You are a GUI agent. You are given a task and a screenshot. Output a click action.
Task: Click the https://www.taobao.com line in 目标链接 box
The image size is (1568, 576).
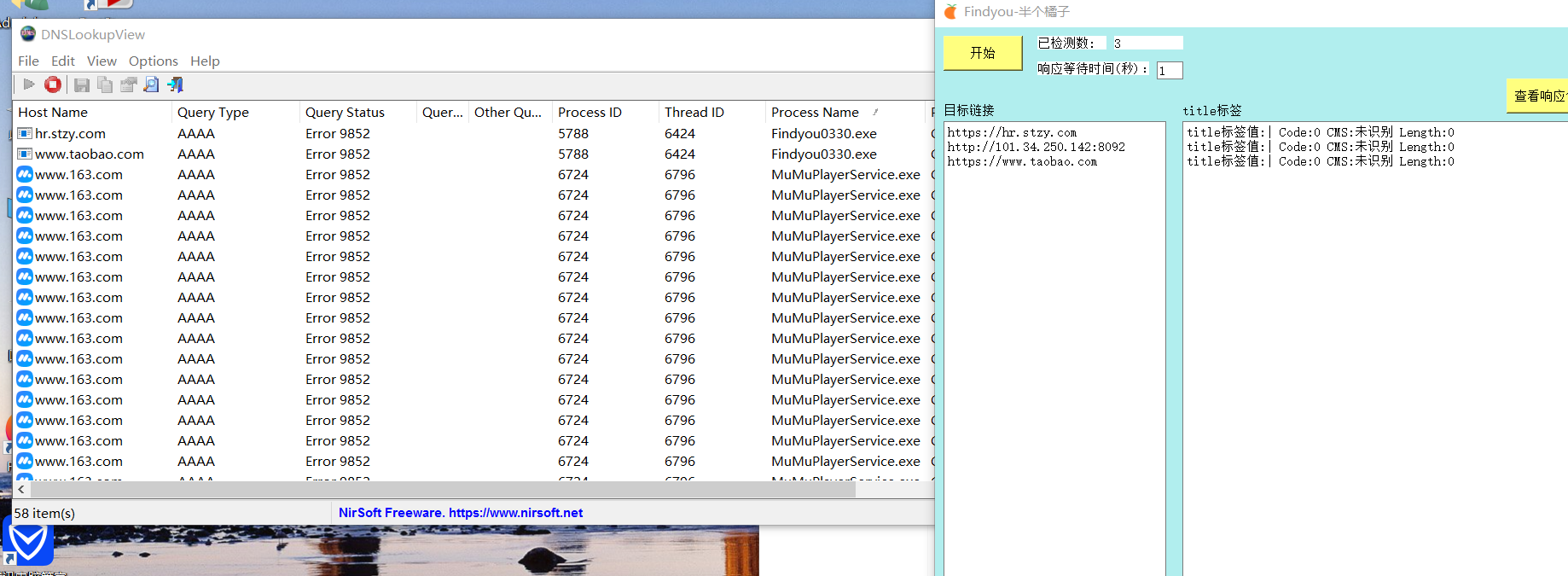pos(1022,161)
